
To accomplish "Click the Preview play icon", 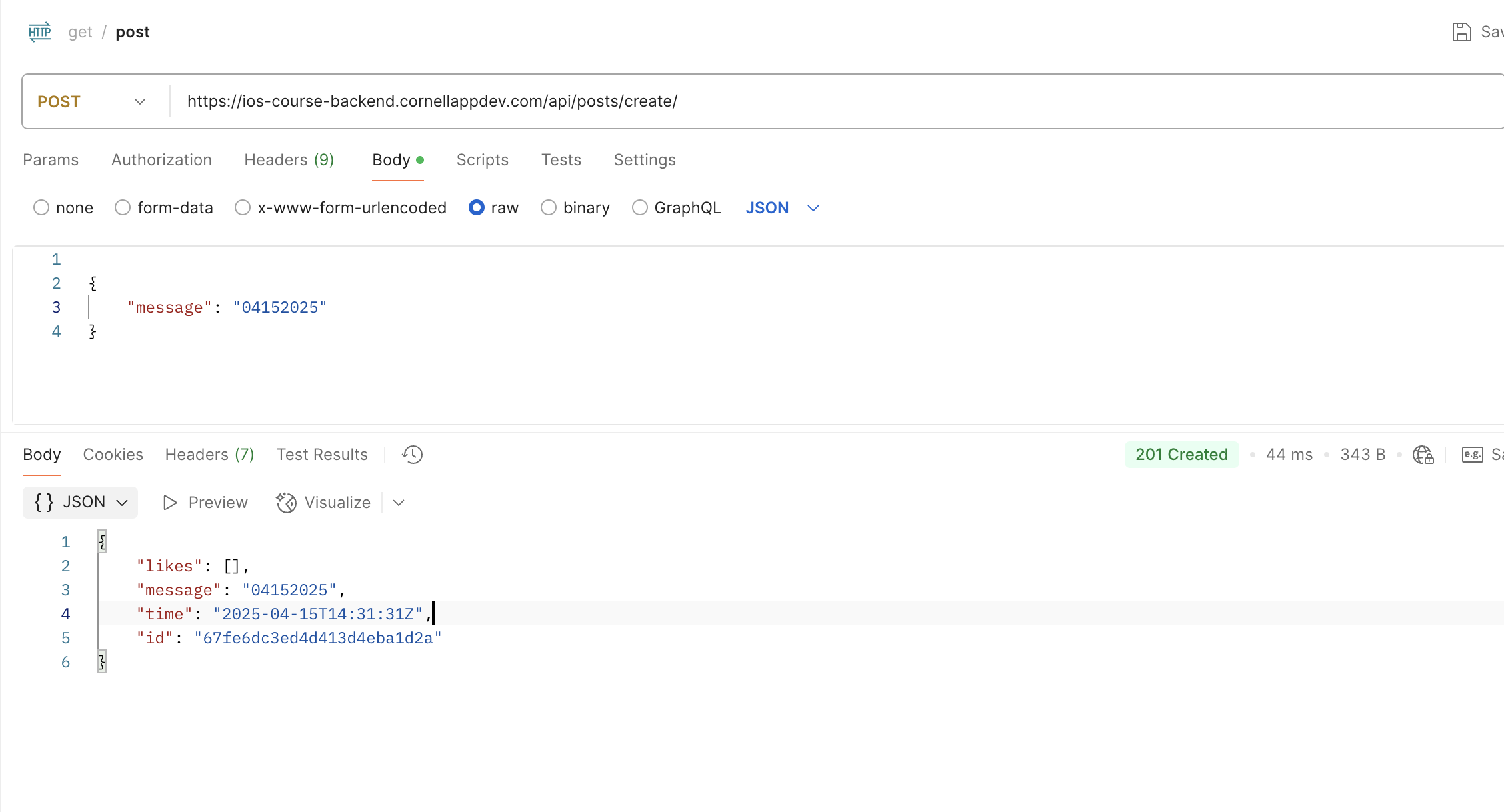I will tap(170, 503).
